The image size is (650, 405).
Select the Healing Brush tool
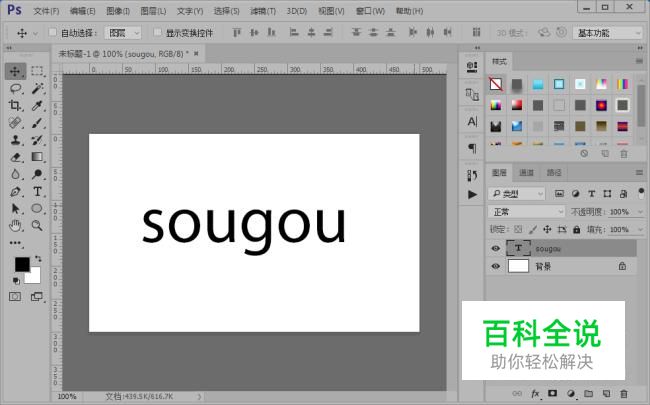(15, 123)
